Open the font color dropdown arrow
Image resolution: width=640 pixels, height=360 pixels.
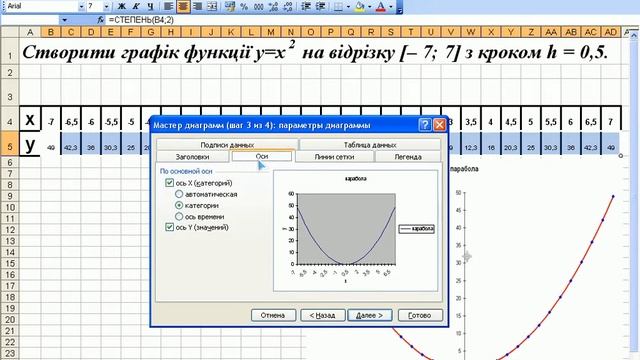pyautogui.click(x=391, y=7)
